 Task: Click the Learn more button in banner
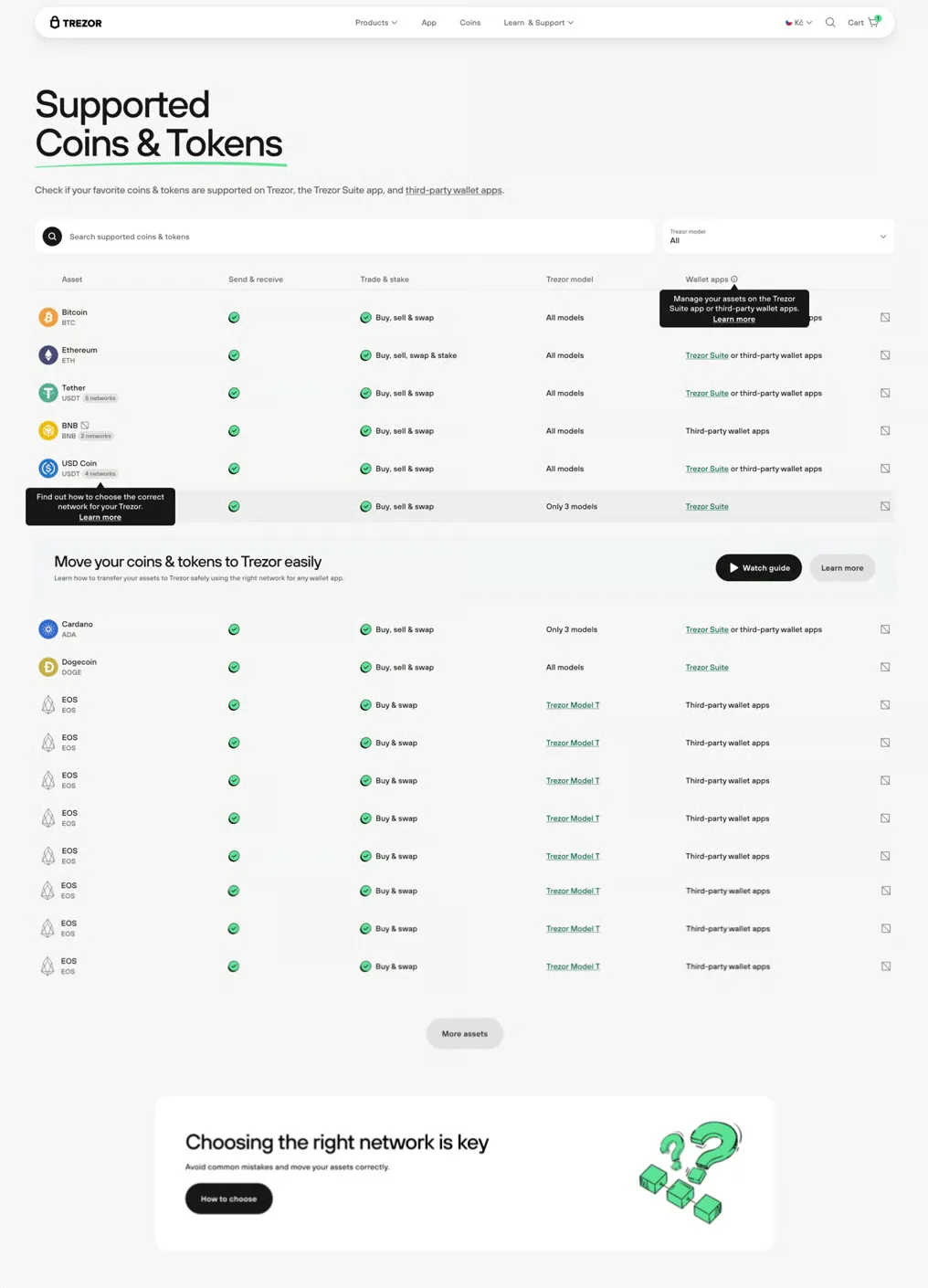[x=842, y=568]
